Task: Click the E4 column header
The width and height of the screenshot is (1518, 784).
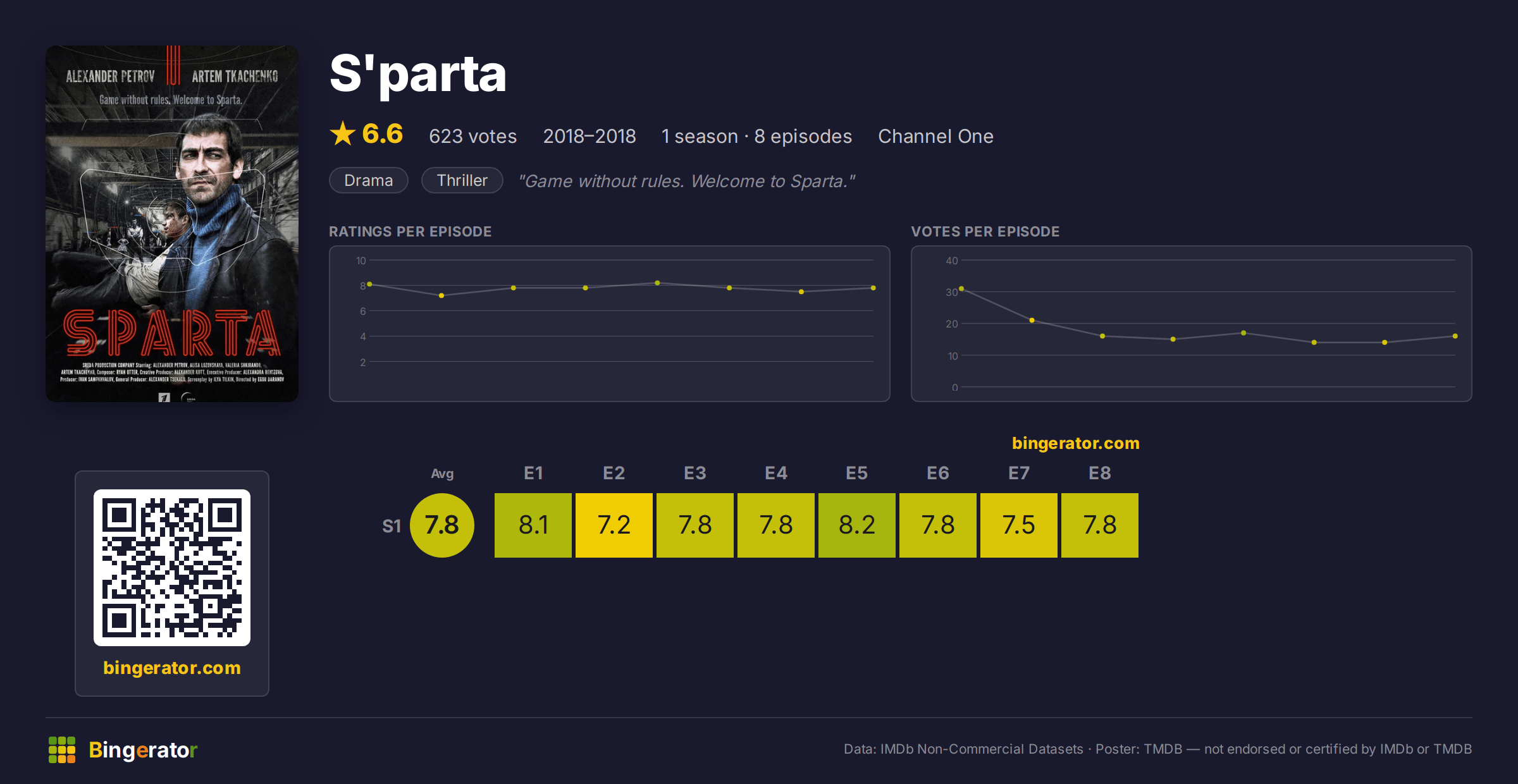Action: [776, 473]
